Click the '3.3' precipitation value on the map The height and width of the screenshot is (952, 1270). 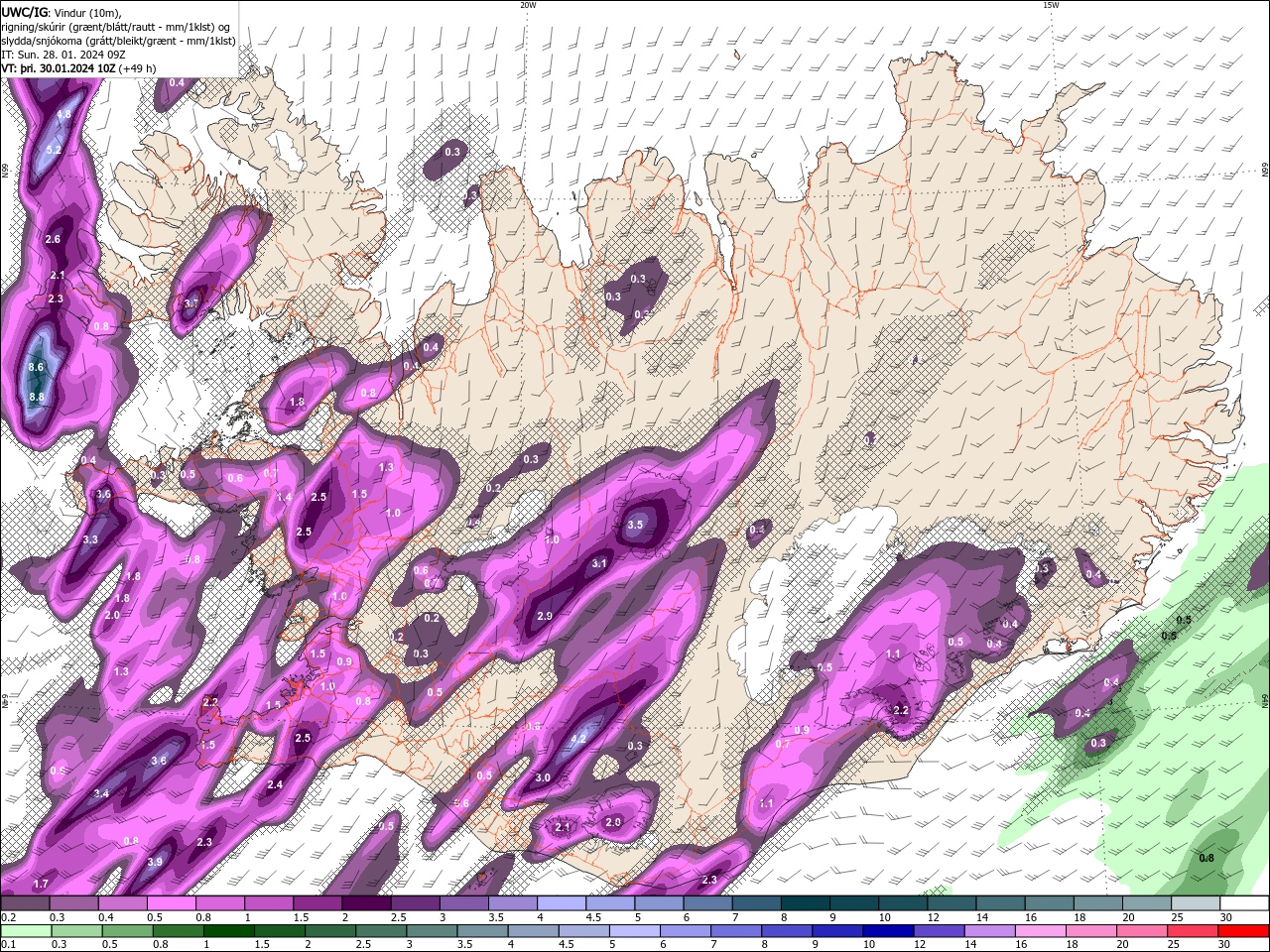pyautogui.click(x=90, y=539)
